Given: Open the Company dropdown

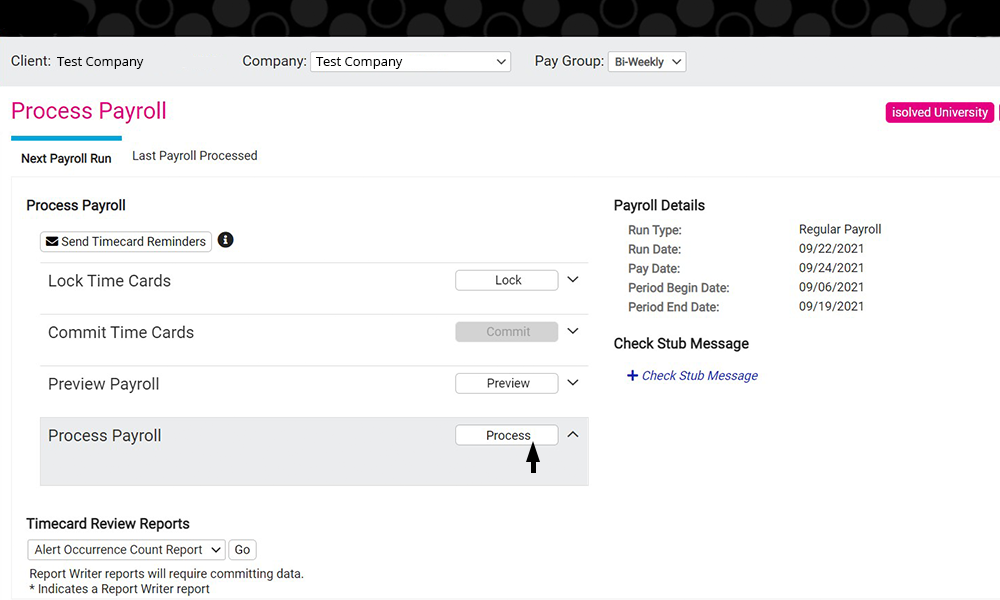Looking at the screenshot, I should coord(410,62).
